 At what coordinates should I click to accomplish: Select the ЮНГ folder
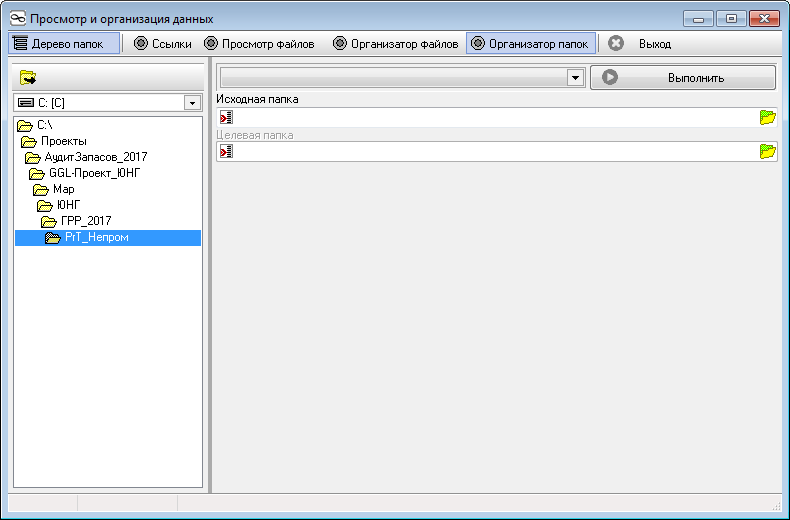click(68, 205)
